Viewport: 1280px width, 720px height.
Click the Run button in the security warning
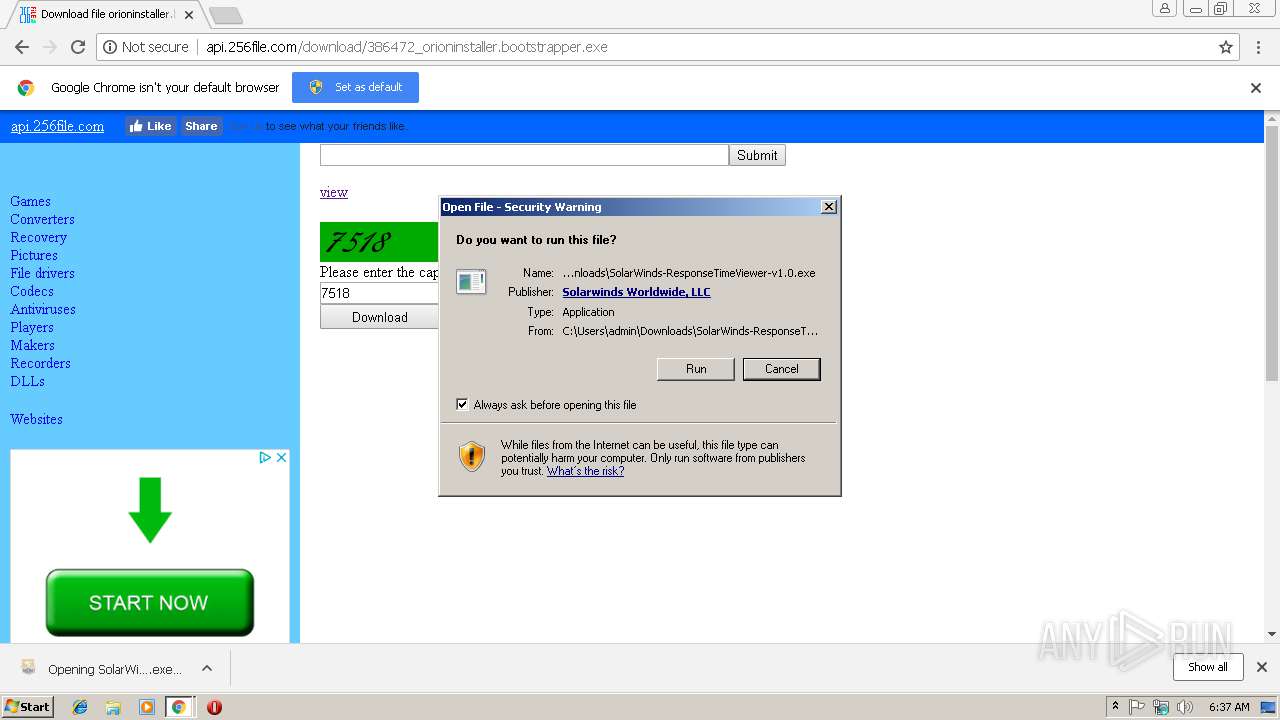click(696, 369)
